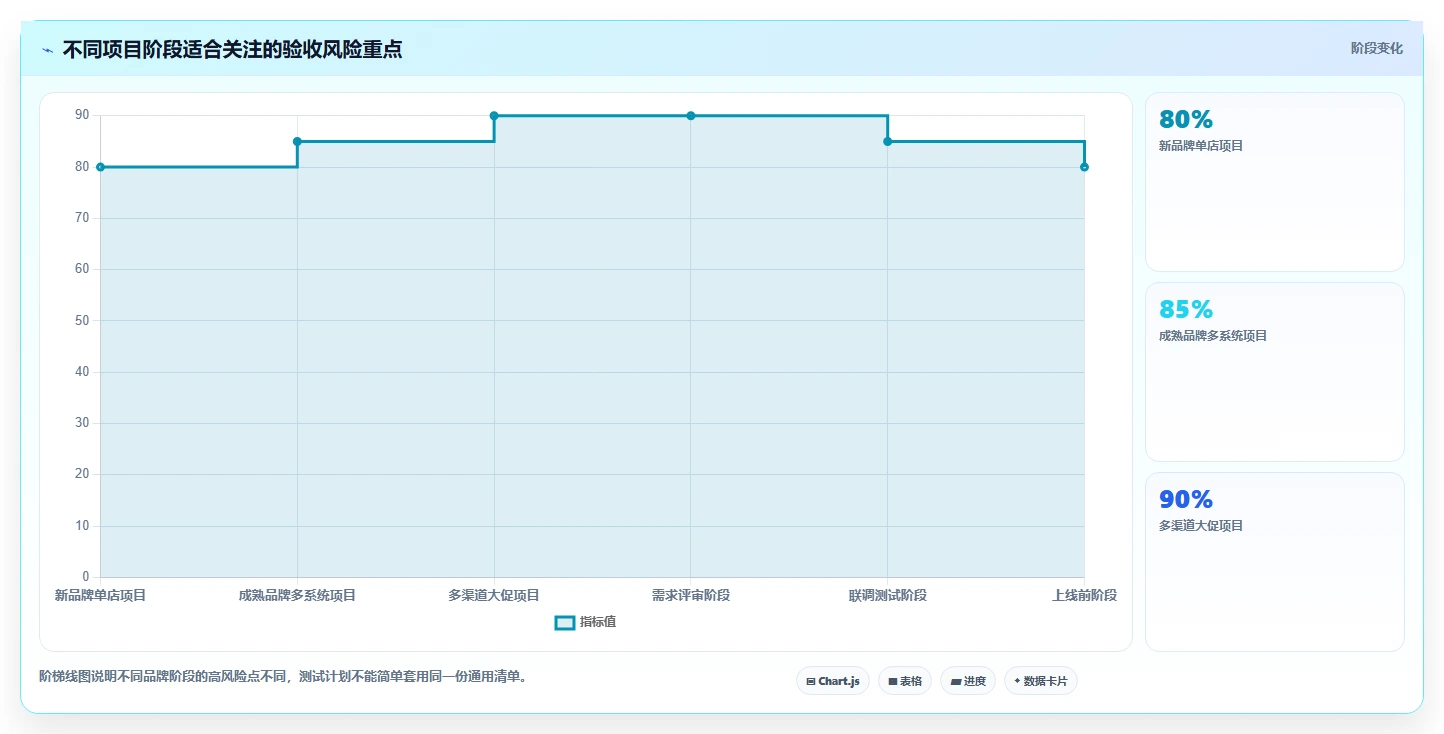Click the data point above 成熟品牌多系统项目
Image resolution: width=1444 pixels, height=734 pixels.
click(297, 141)
